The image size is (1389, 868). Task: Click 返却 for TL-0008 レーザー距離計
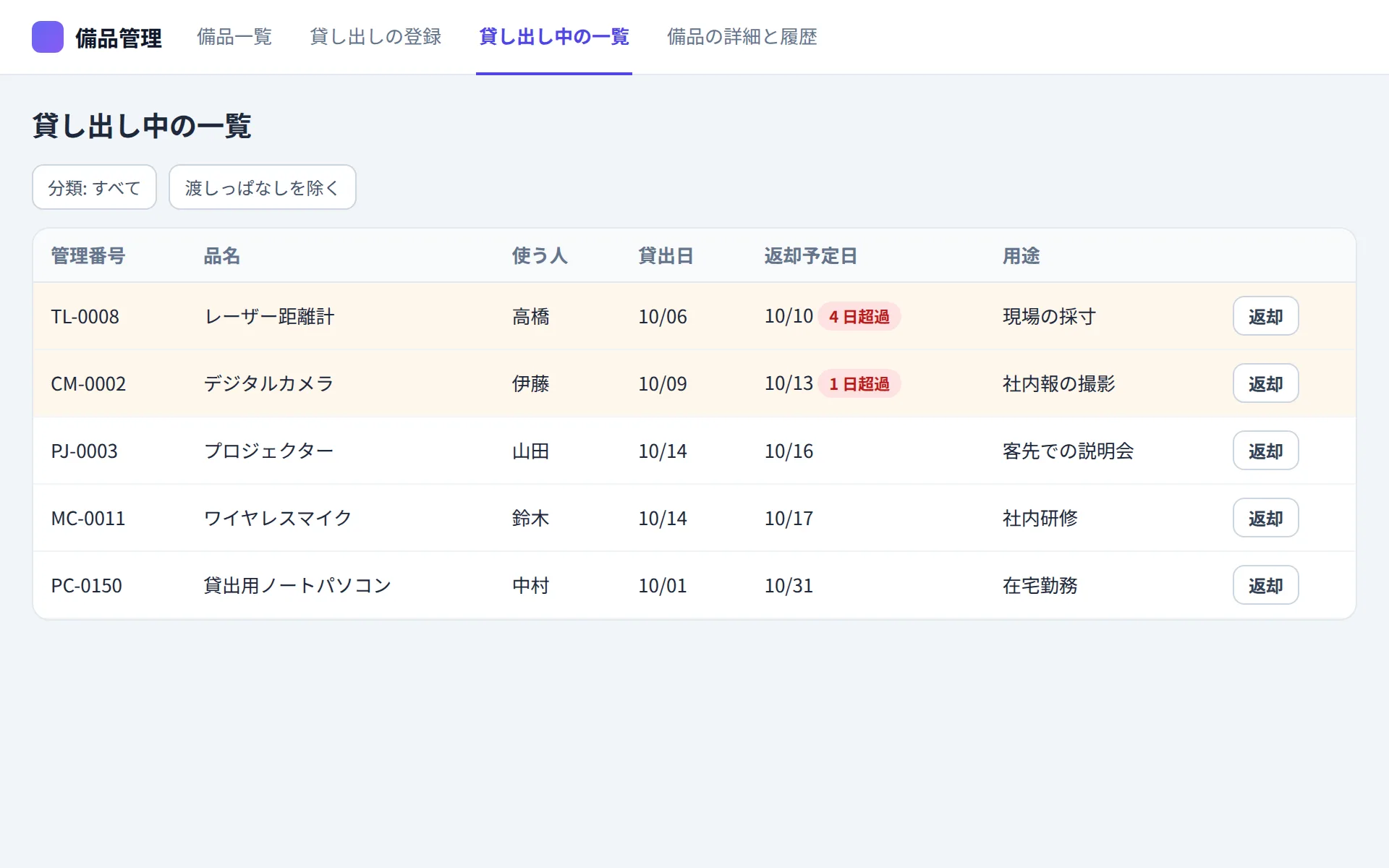coord(1265,316)
